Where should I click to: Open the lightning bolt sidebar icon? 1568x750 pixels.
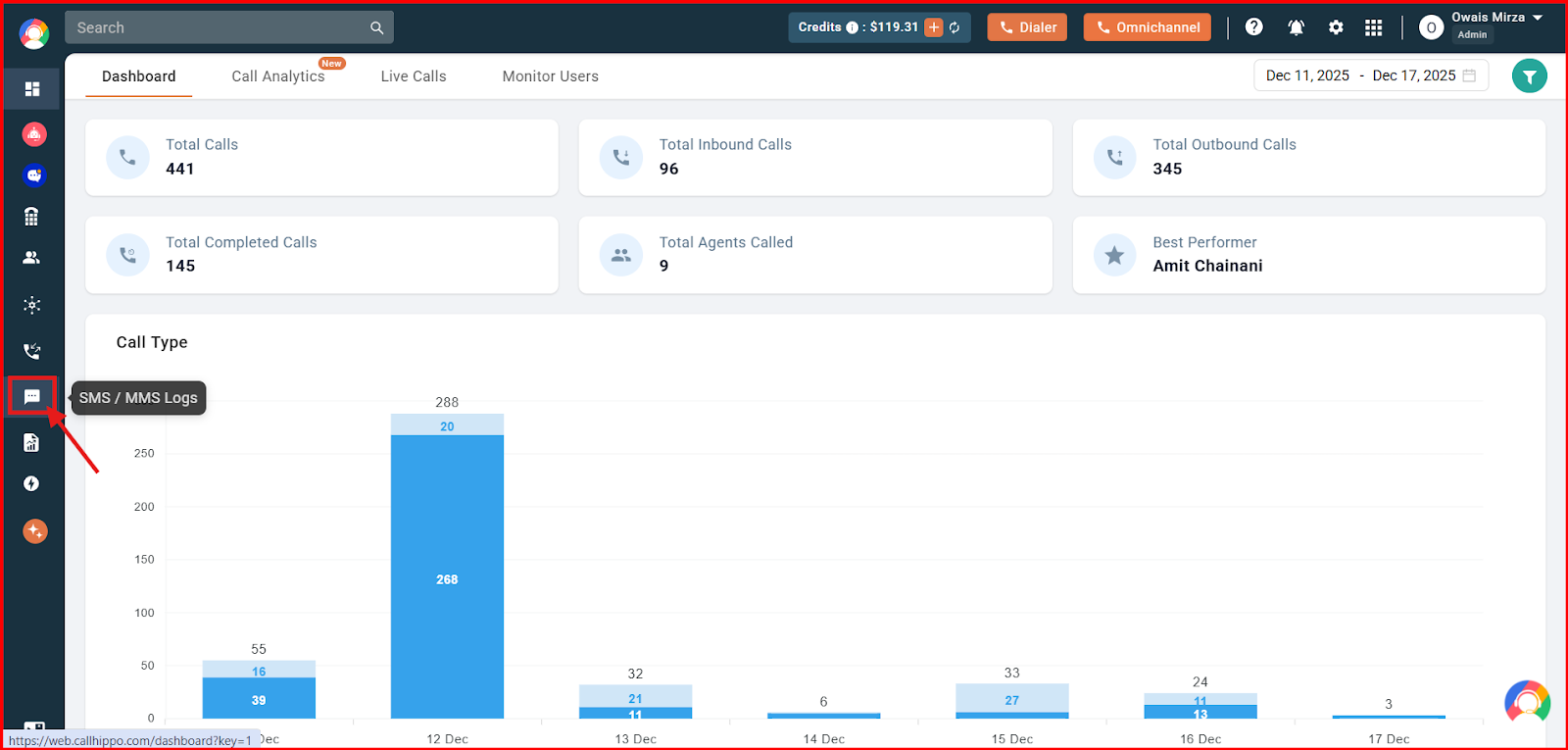point(31,484)
